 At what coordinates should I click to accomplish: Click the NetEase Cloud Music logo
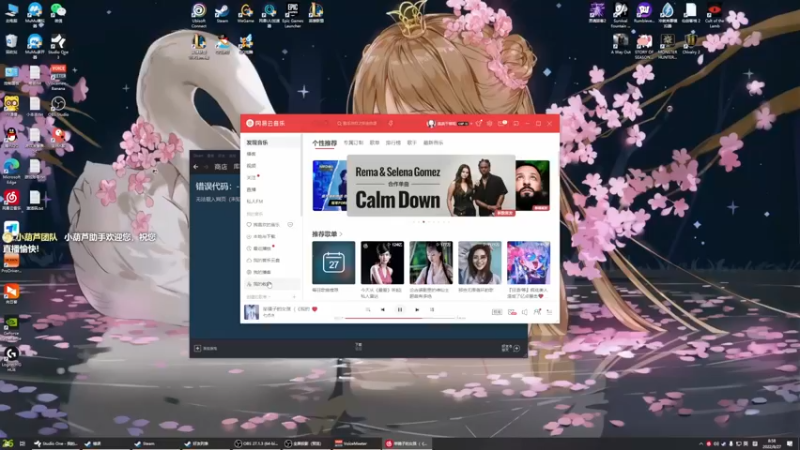pos(266,123)
